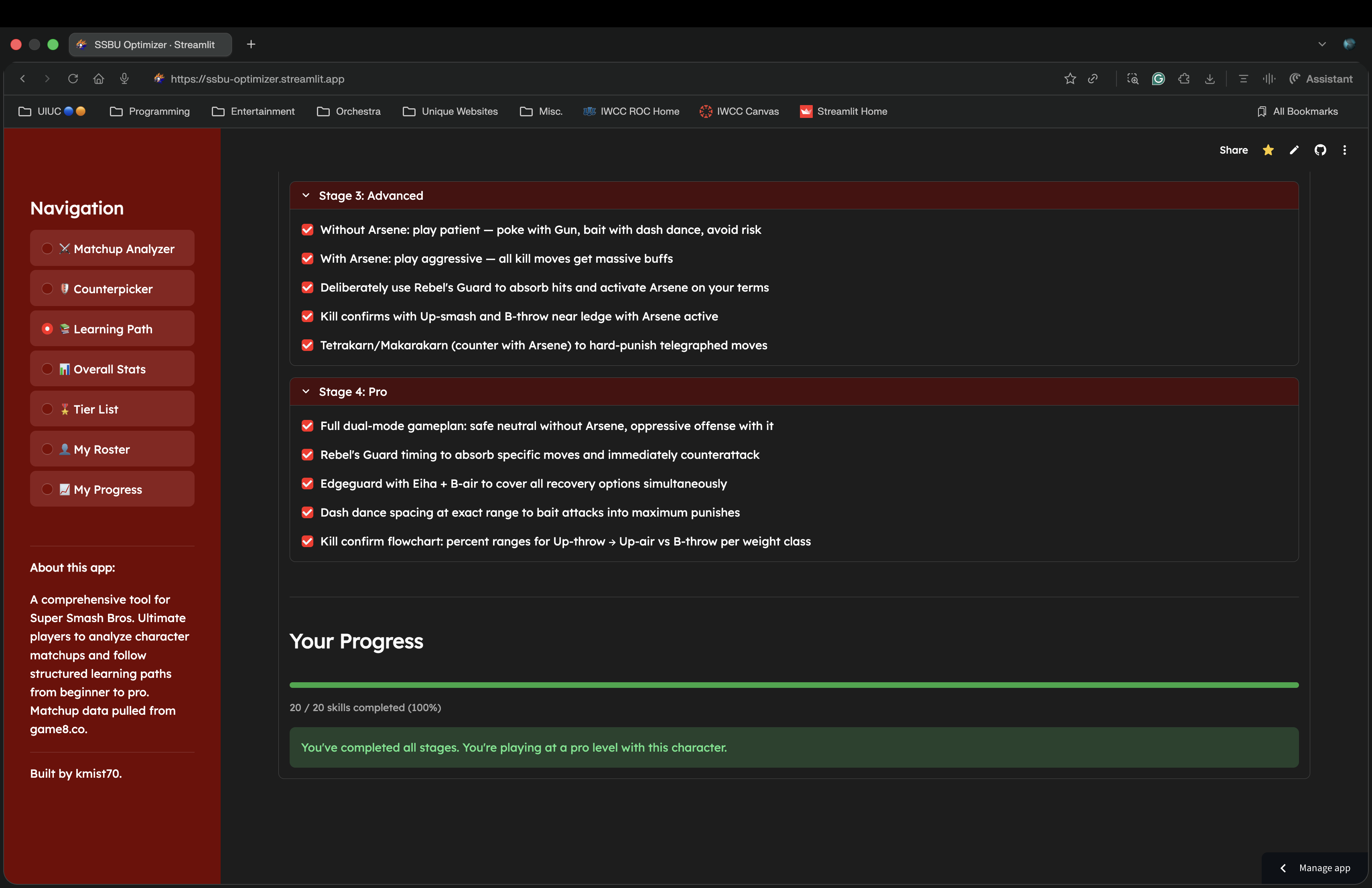Open the Orchestra bookmarks folder

(349, 111)
